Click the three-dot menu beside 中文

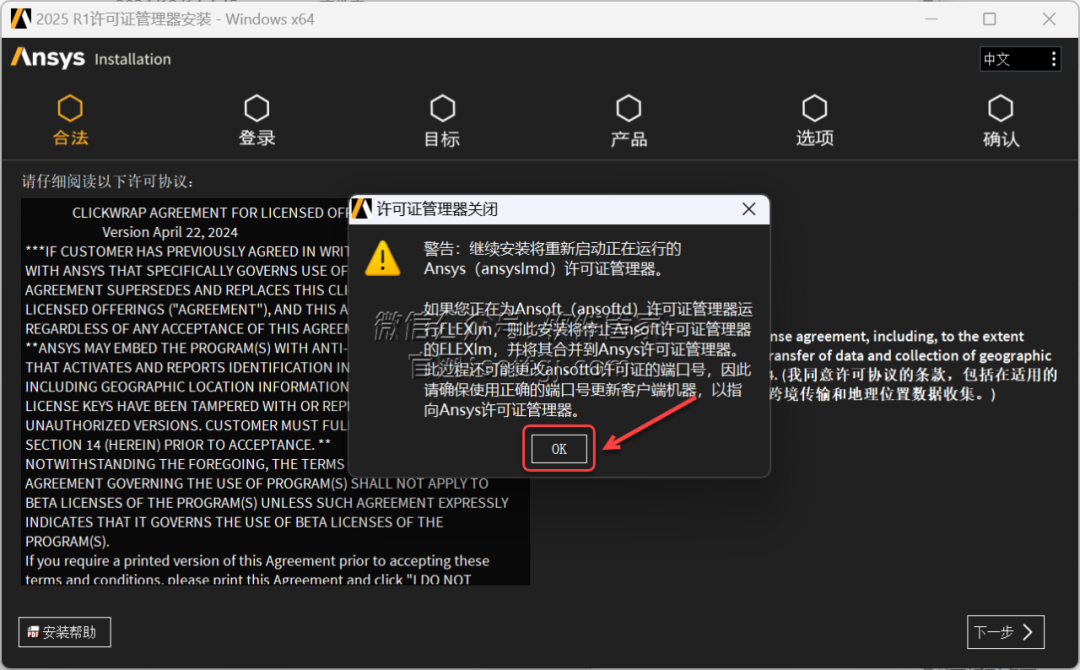pos(1053,59)
